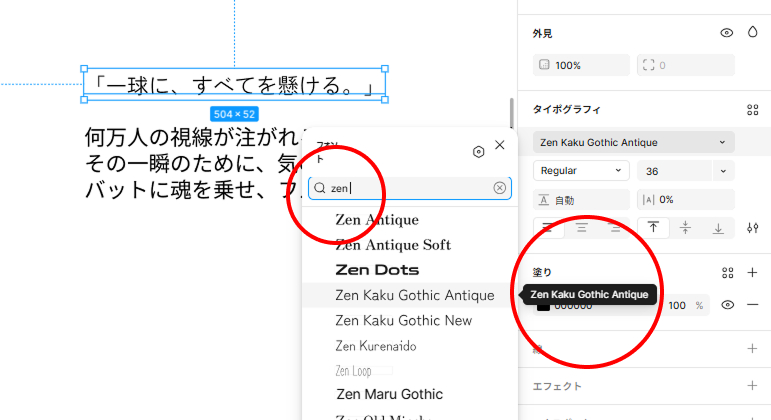771x420 pixels.
Task: Close the font picker popup
Action: click(x=500, y=146)
